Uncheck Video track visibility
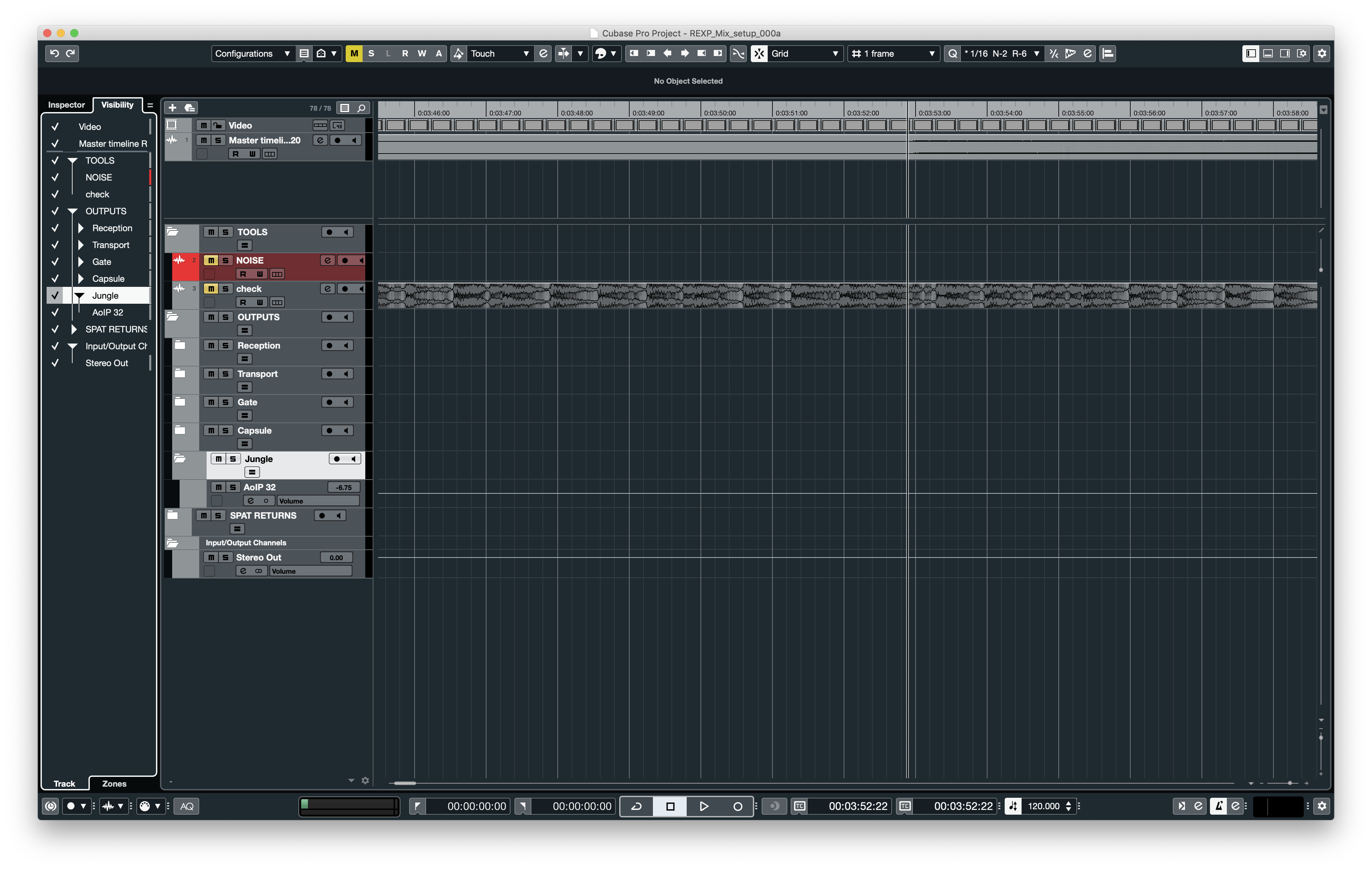Image resolution: width=1372 pixels, height=870 pixels. coord(55,127)
